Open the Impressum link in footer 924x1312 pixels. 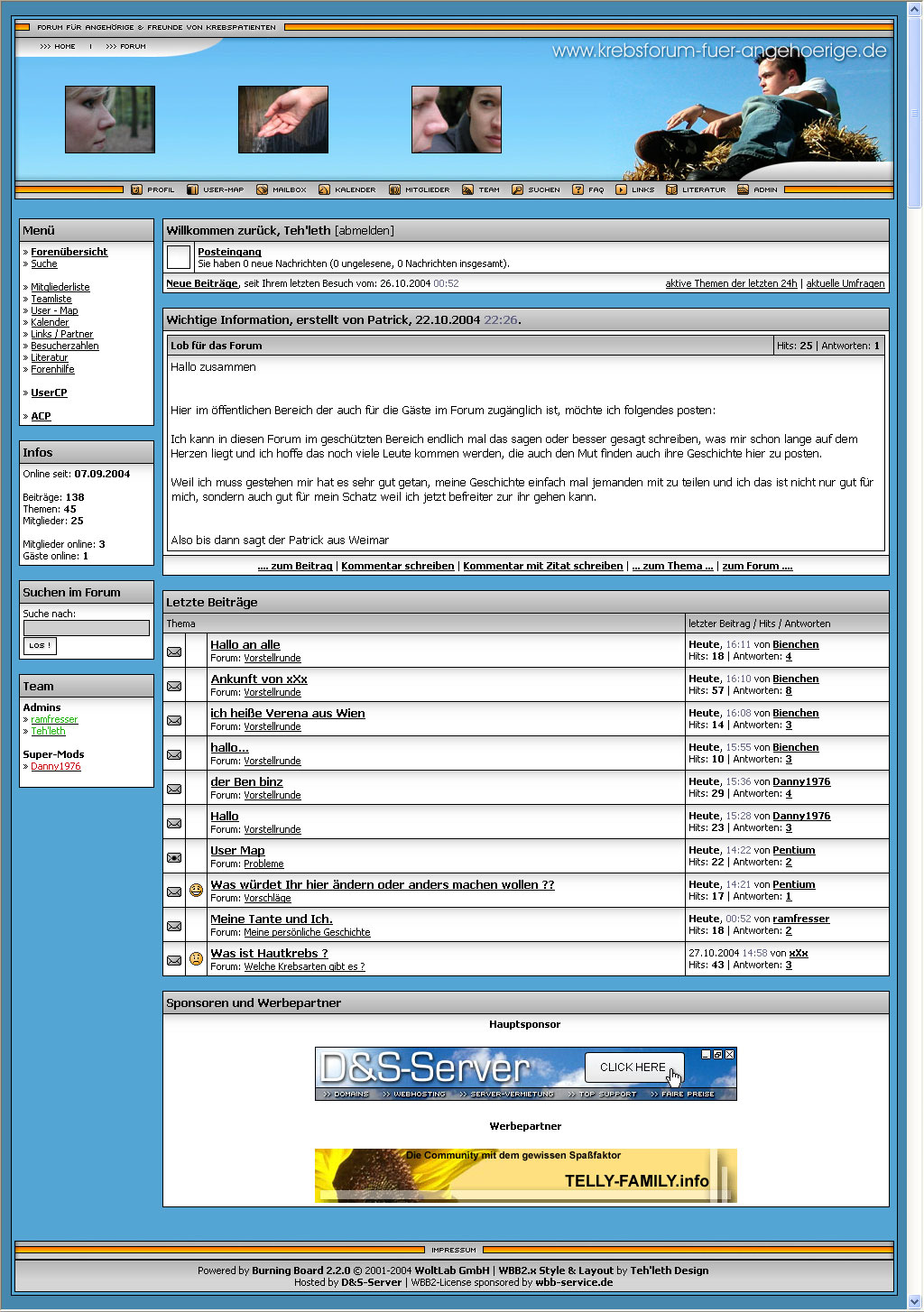click(x=453, y=1250)
